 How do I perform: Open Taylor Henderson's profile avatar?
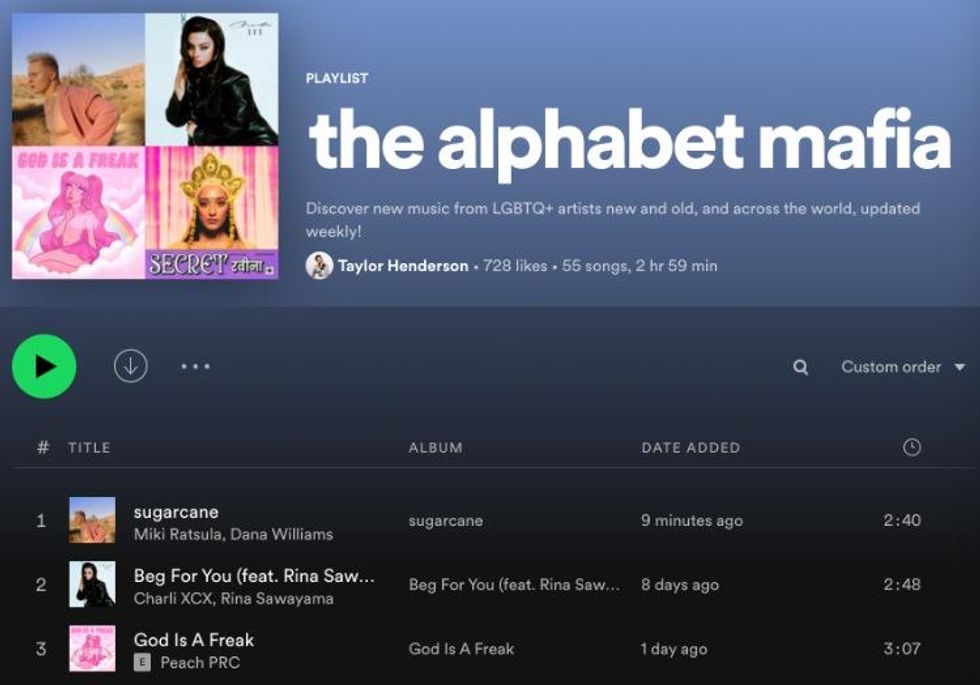tap(319, 266)
